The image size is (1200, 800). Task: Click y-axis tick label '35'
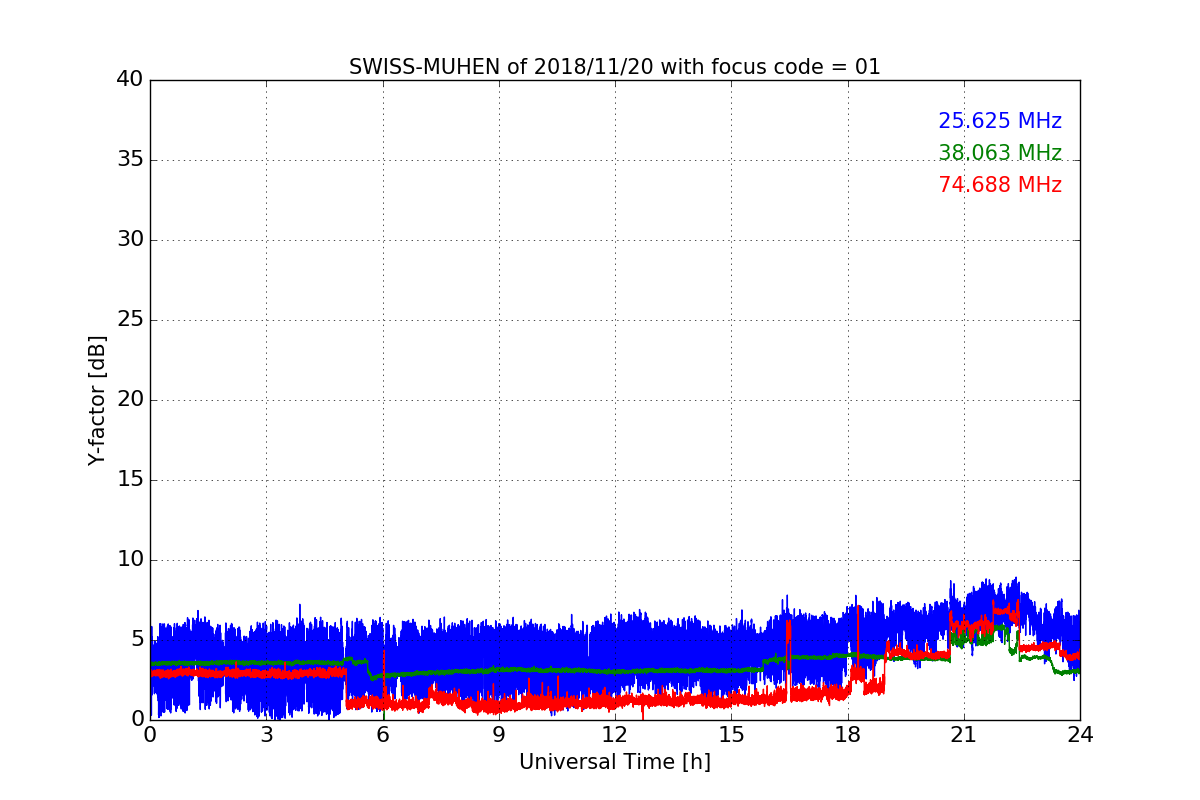pos(130,160)
